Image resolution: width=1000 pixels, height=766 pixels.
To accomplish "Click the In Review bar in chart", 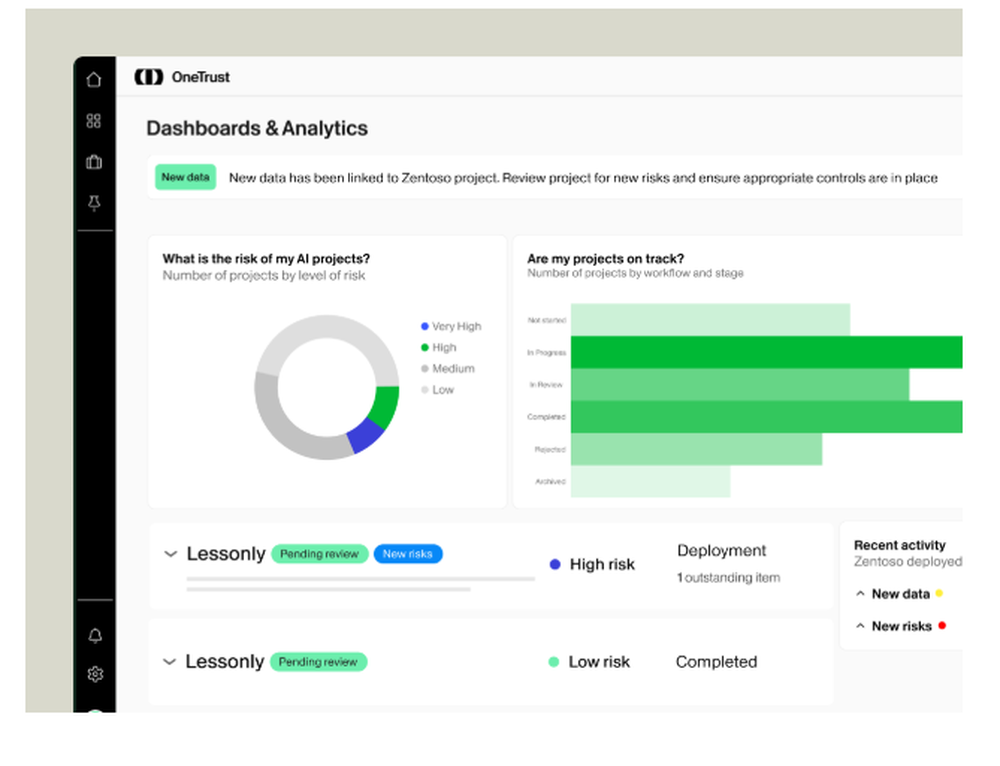I will [x=740, y=385].
